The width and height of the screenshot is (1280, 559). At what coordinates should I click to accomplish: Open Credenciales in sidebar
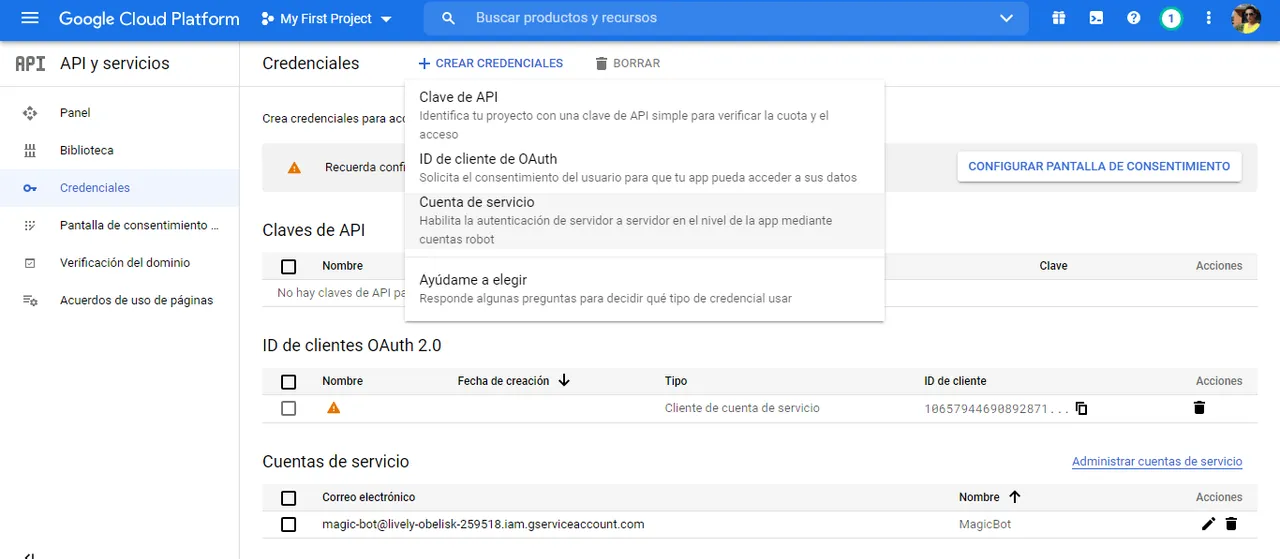tap(119, 188)
